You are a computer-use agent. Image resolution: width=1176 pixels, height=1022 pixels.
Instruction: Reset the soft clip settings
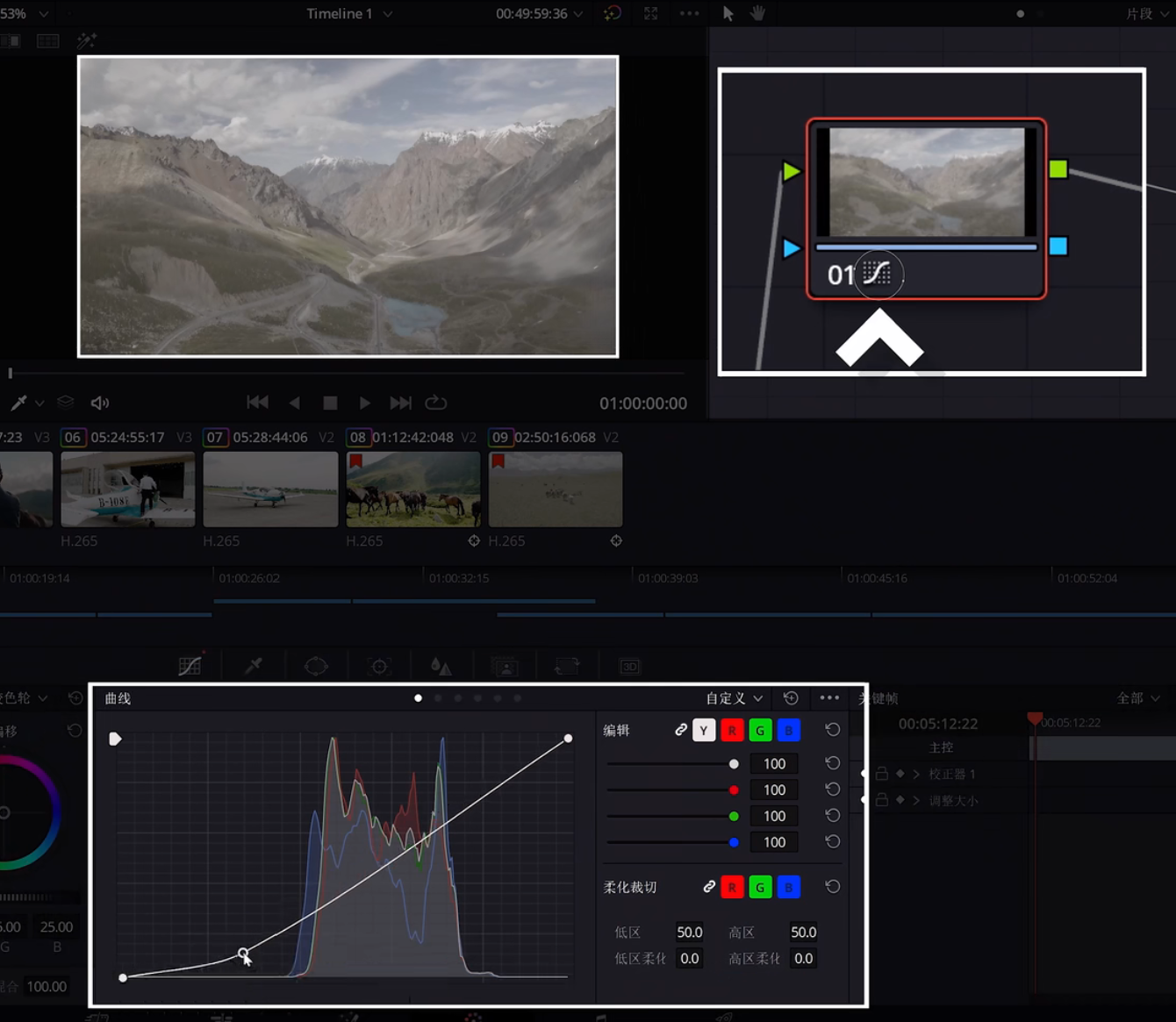click(833, 887)
